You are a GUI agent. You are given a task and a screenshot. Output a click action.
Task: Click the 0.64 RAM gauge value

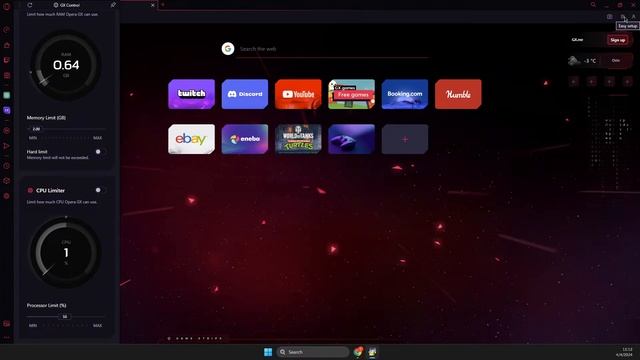[x=66, y=65]
